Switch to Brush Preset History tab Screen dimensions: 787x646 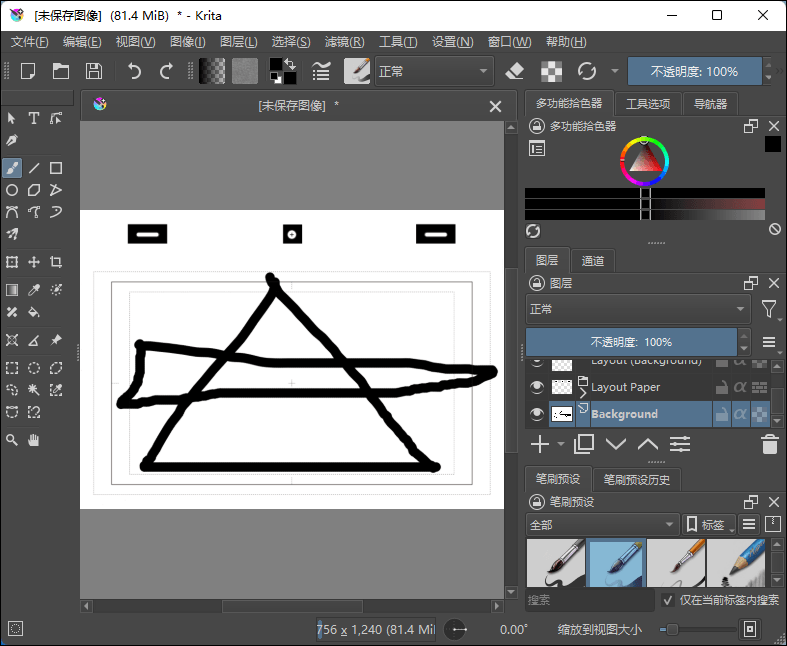click(x=636, y=480)
